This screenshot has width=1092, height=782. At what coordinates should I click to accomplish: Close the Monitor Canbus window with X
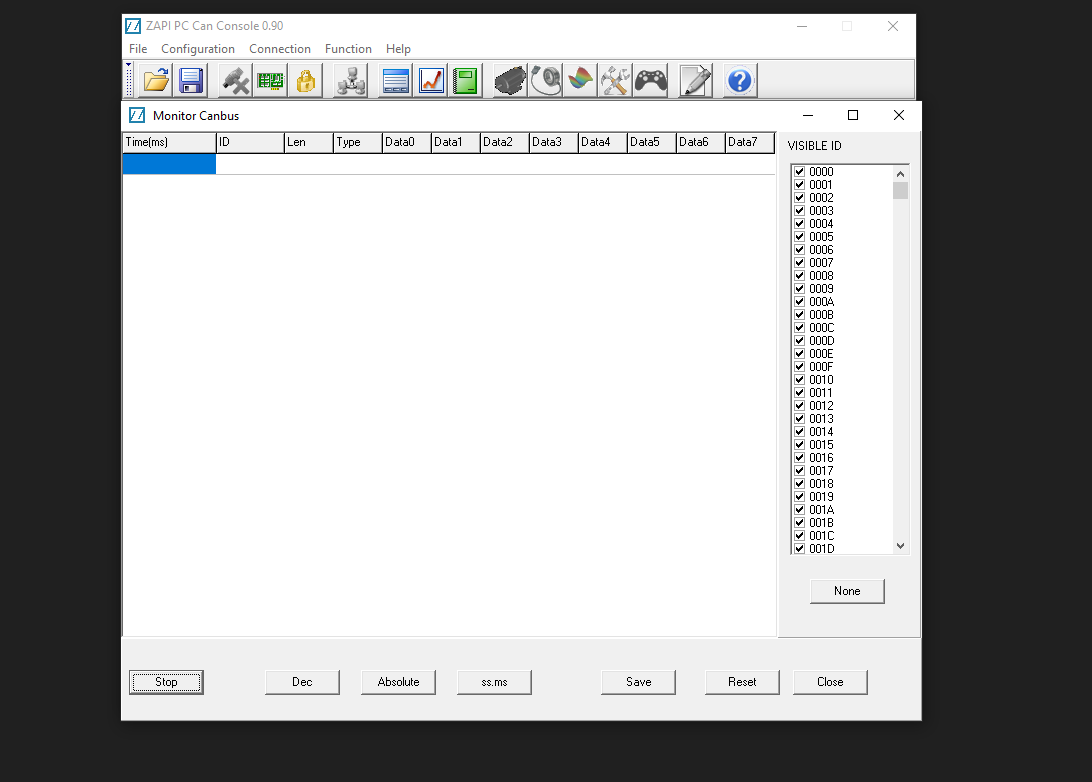click(898, 115)
